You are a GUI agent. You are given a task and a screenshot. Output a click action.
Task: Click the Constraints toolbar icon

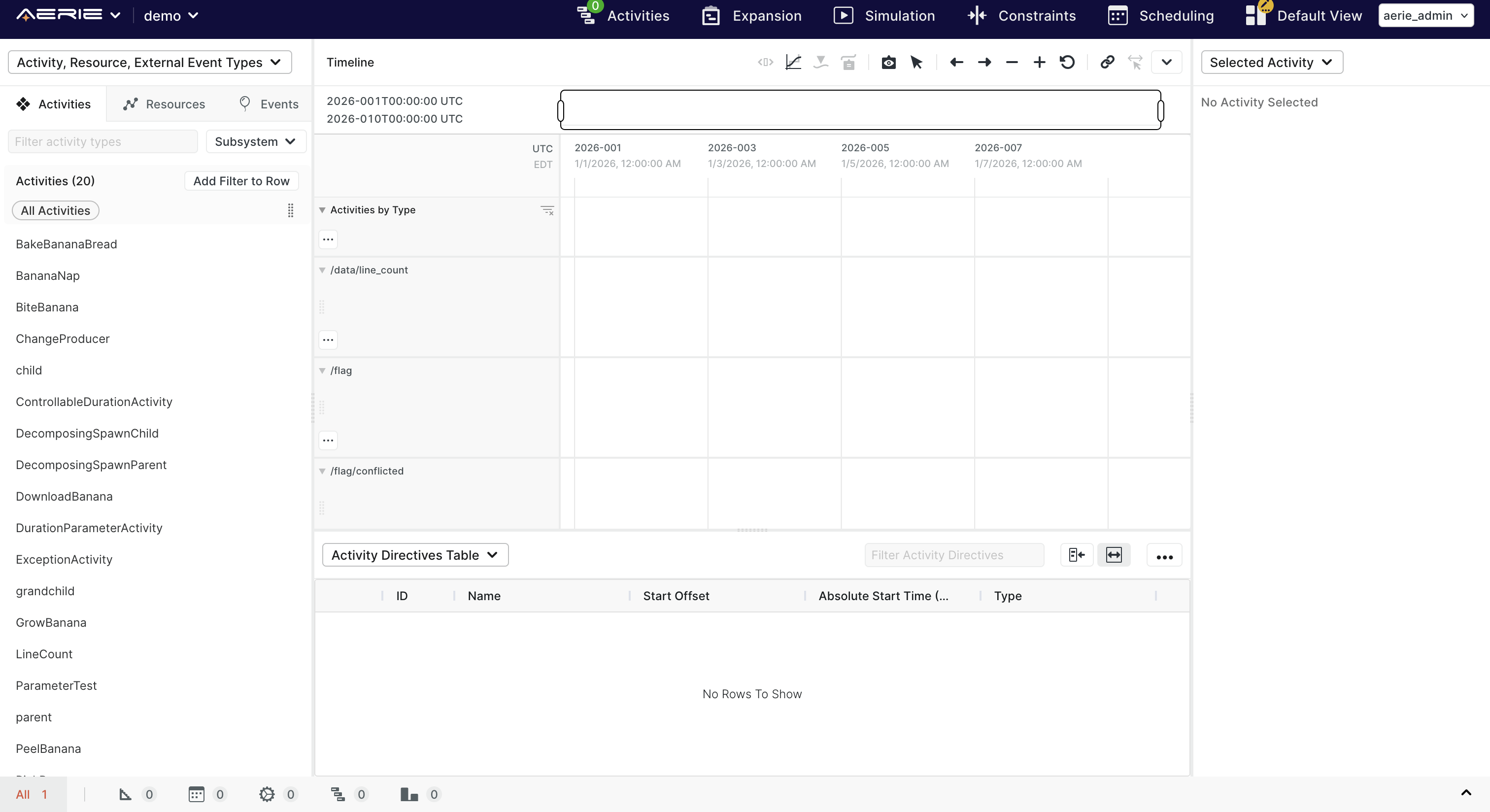(x=976, y=15)
